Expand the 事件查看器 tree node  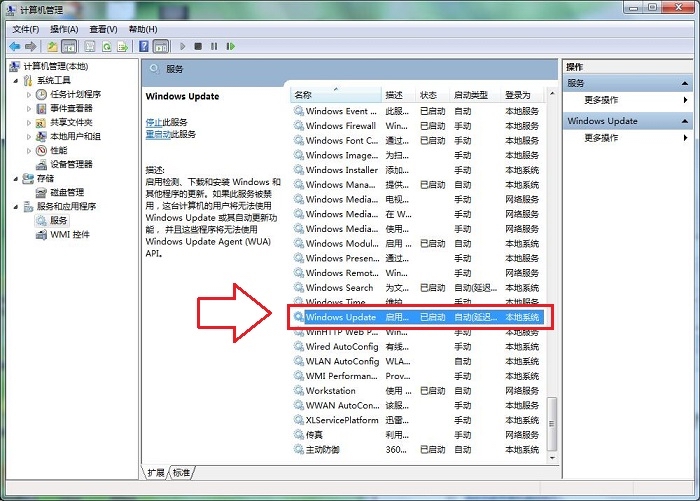29,108
